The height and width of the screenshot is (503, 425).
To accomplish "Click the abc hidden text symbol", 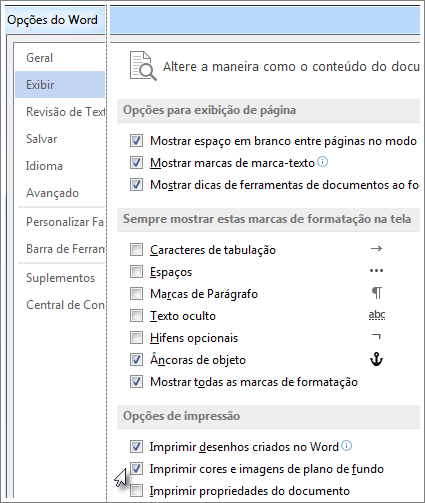I will (x=377, y=315).
